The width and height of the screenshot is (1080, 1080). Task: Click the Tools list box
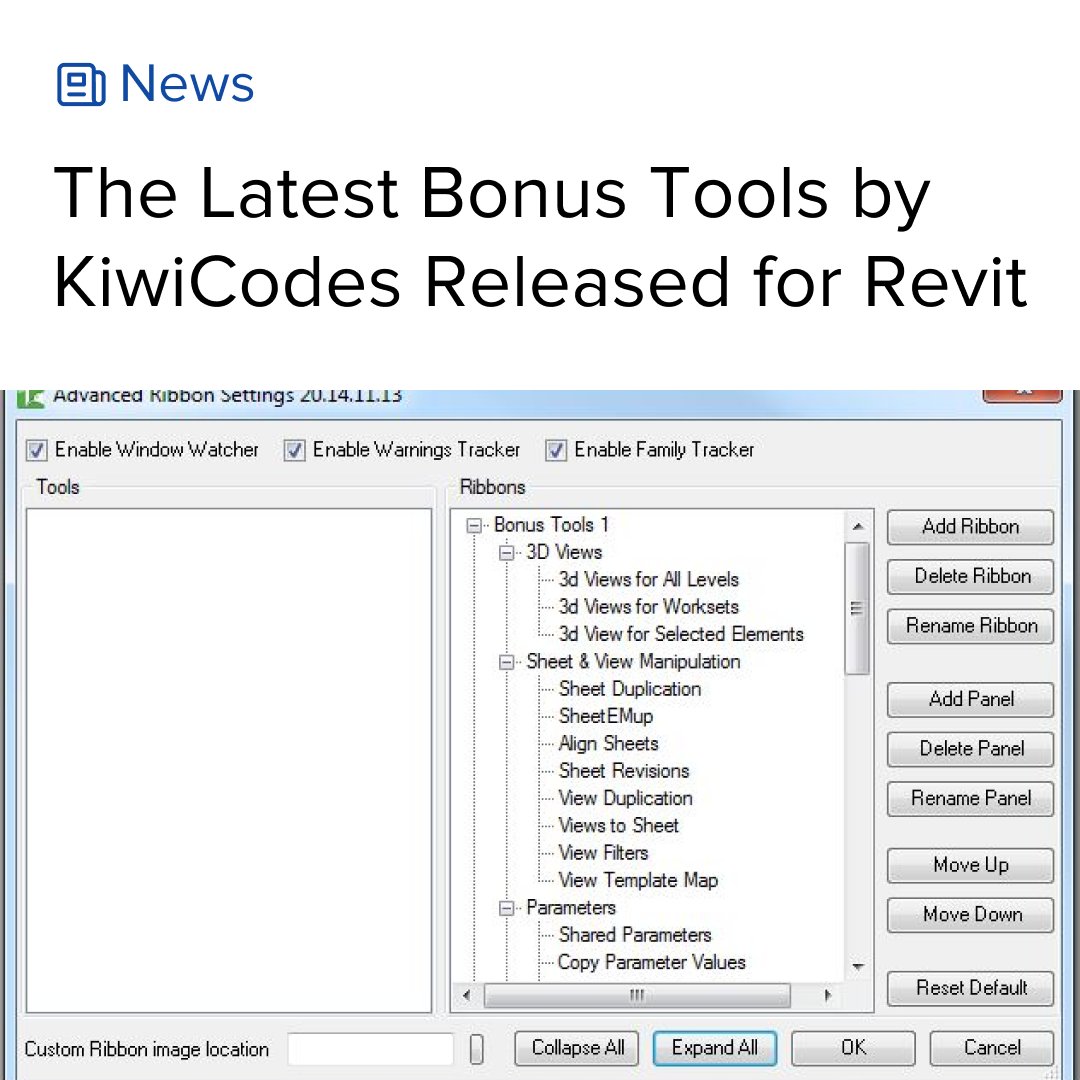(229, 760)
